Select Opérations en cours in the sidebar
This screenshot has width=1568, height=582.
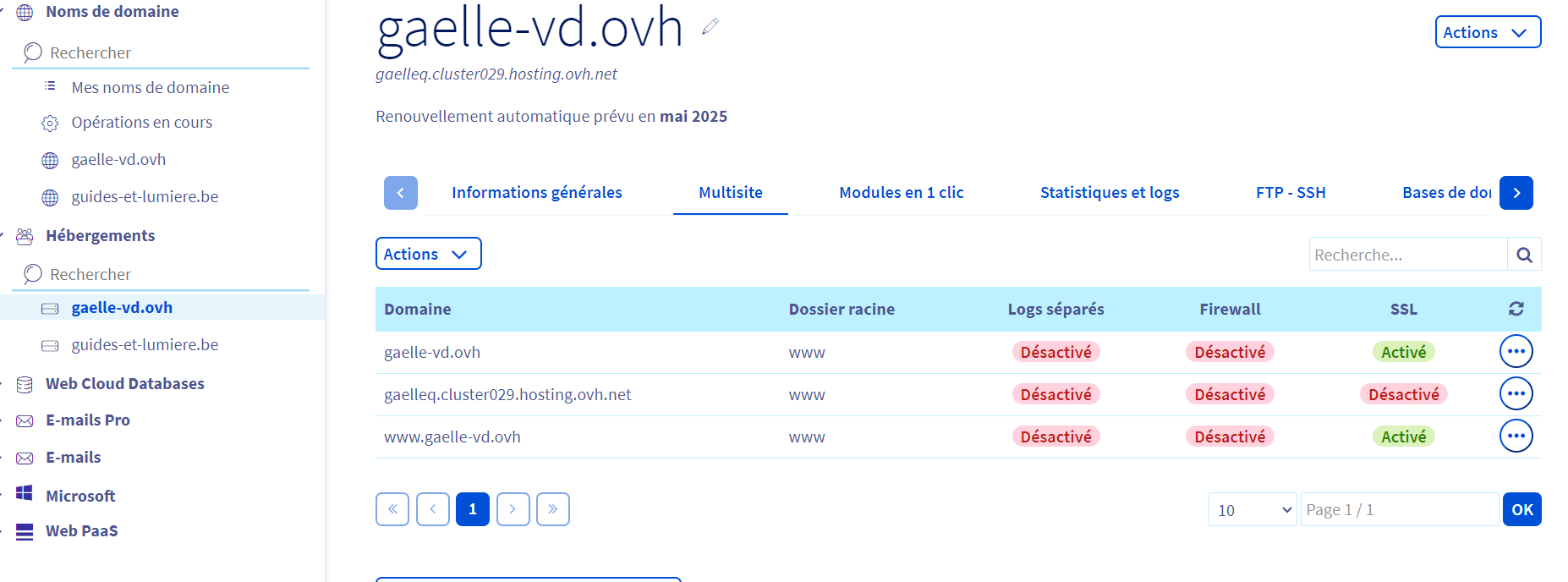pyautogui.click(x=141, y=123)
